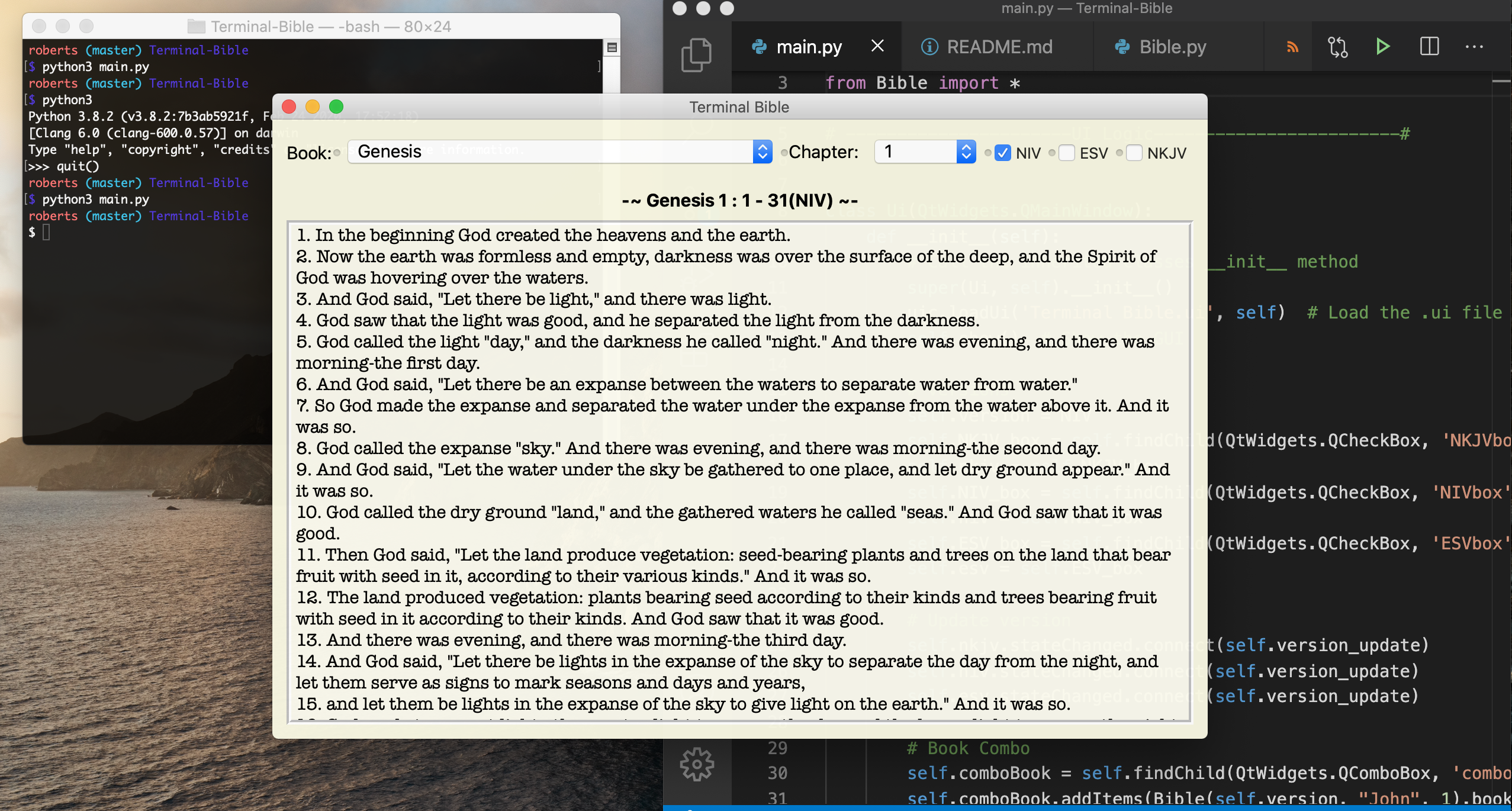This screenshot has height=811, width=1512.
Task: Close the main.py editor tab
Action: coord(877,46)
